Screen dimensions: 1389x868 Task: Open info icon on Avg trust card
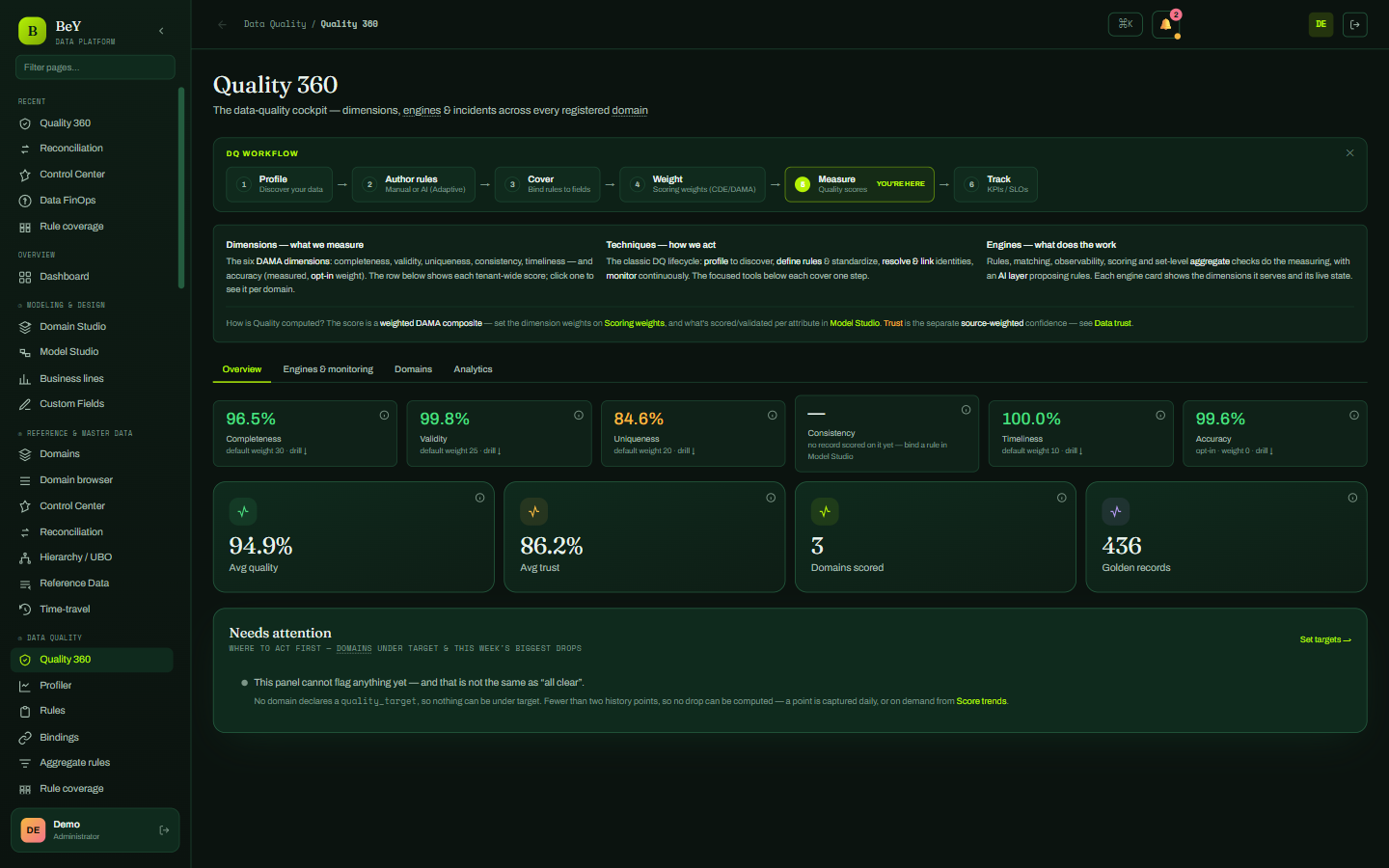[771, 498]
